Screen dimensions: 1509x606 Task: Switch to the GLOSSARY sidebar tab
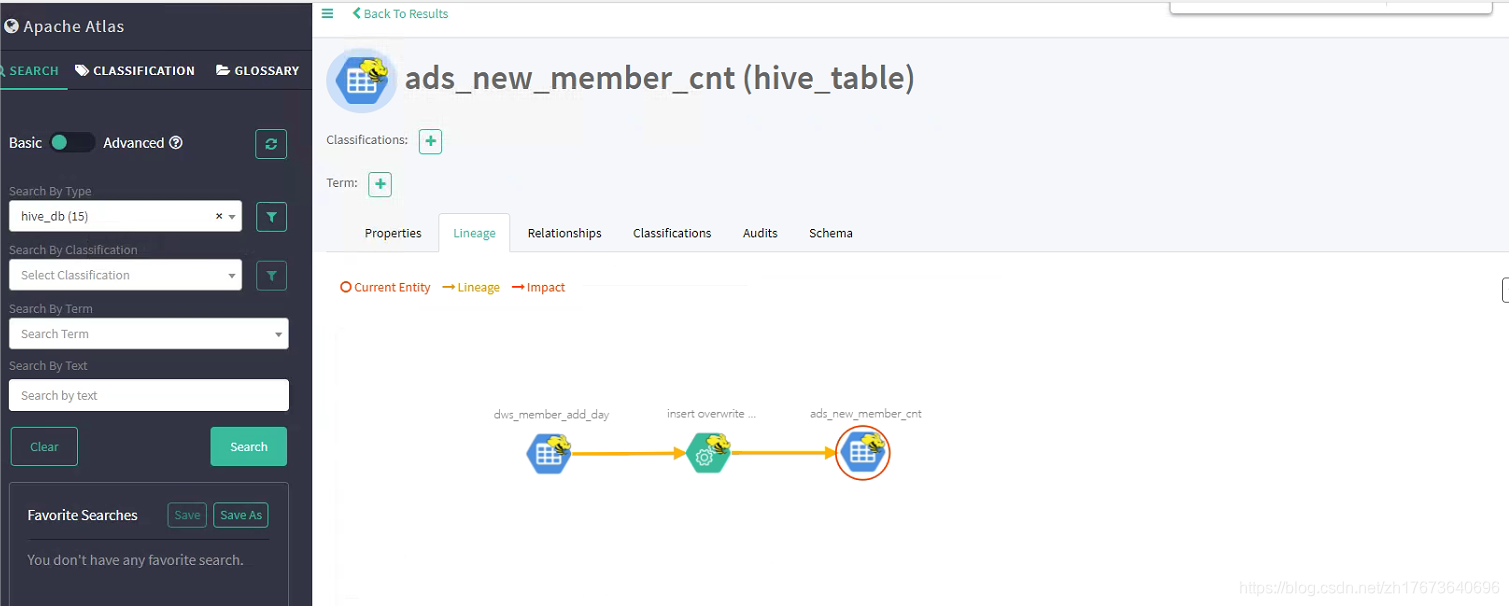click(257, 71)
